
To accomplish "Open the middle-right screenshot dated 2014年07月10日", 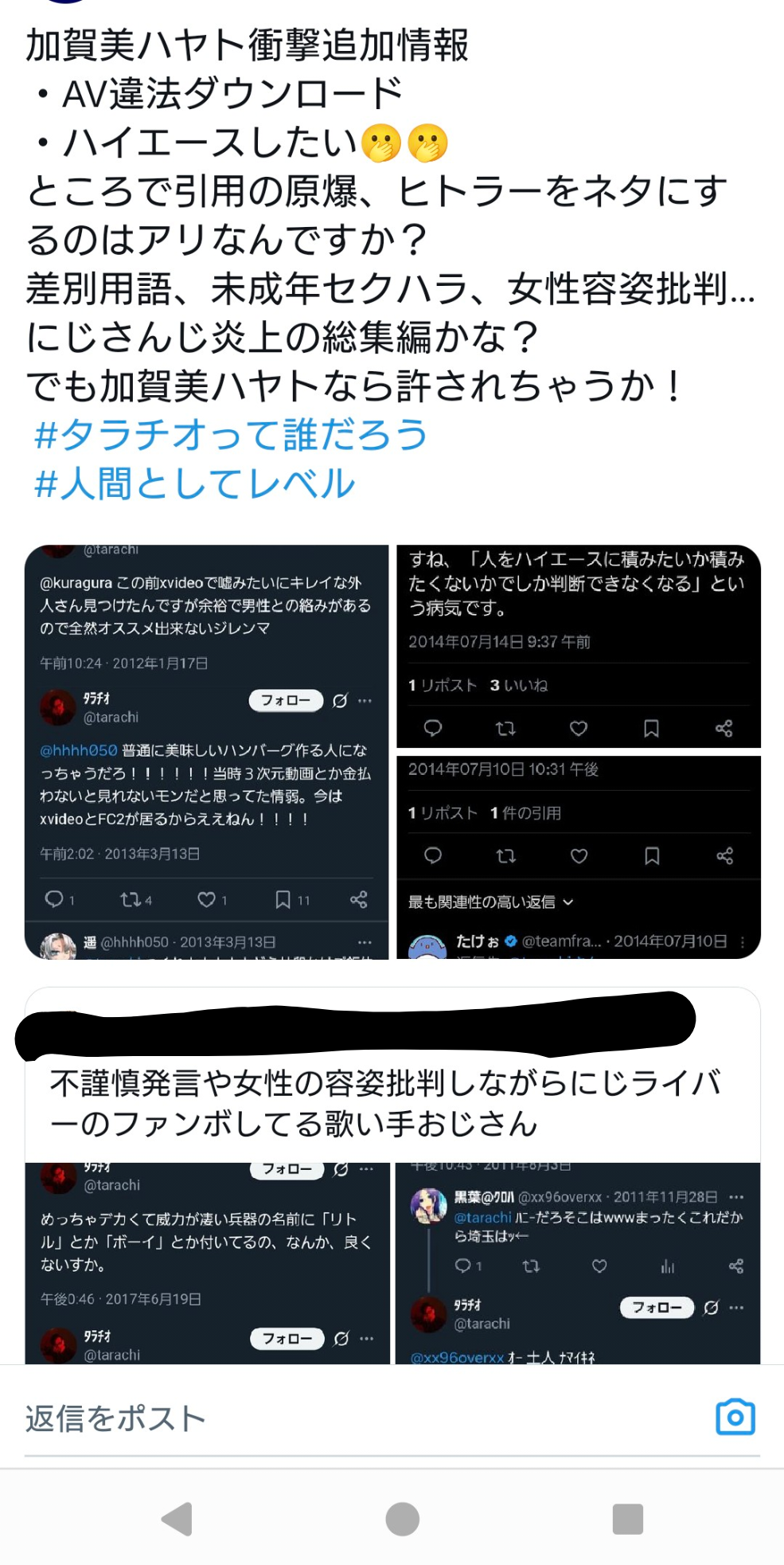I will pyautogui.click(x=579, y=857).
